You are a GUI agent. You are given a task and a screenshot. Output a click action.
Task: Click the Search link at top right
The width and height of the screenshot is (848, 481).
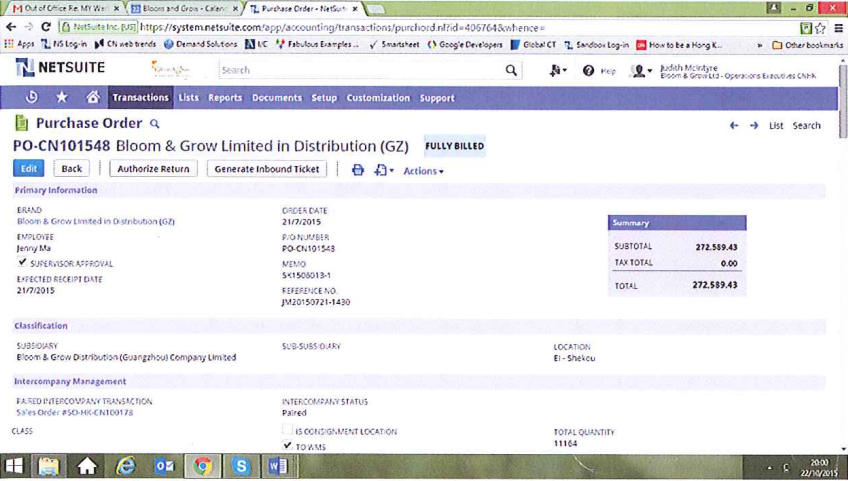click(806, 126)
